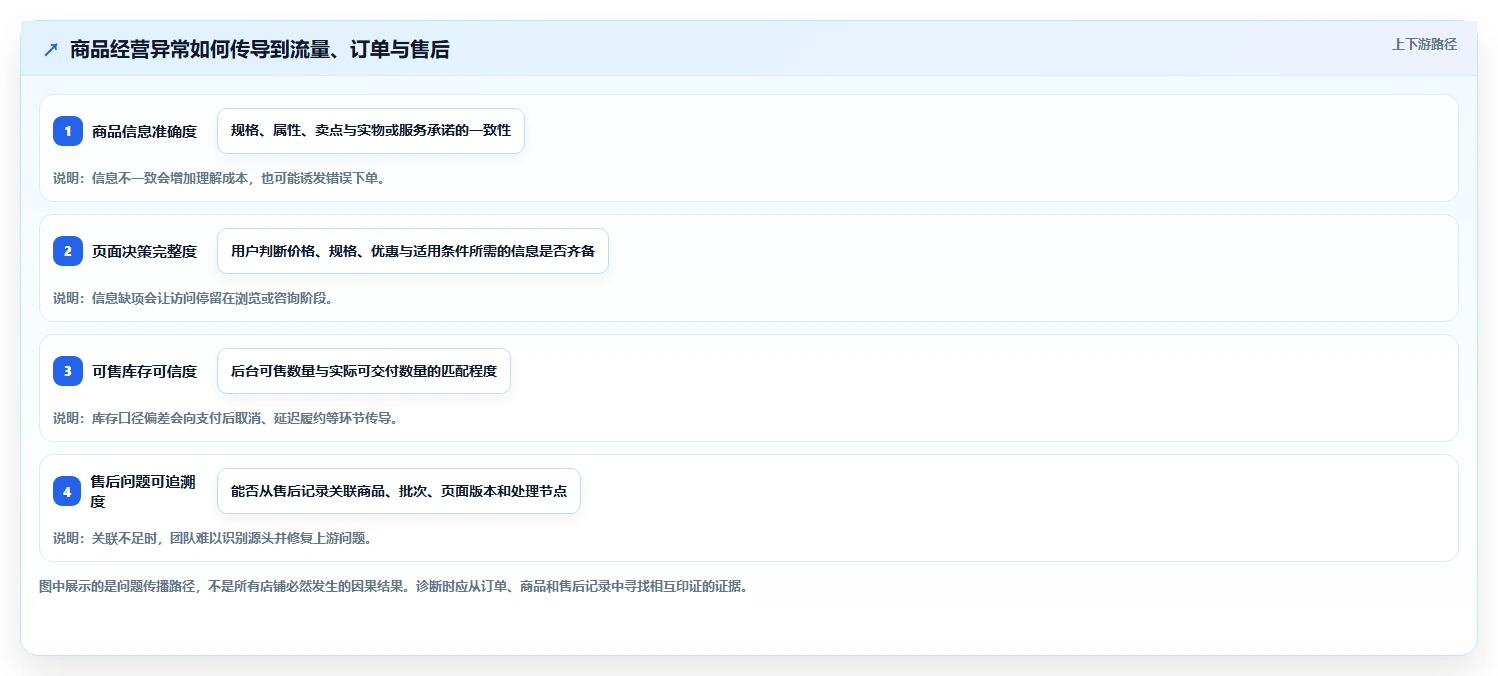The width and height of the screenshot is (1498, 676).
Task: Click the number 4 step badge
Action: click(x=67, y=491)
